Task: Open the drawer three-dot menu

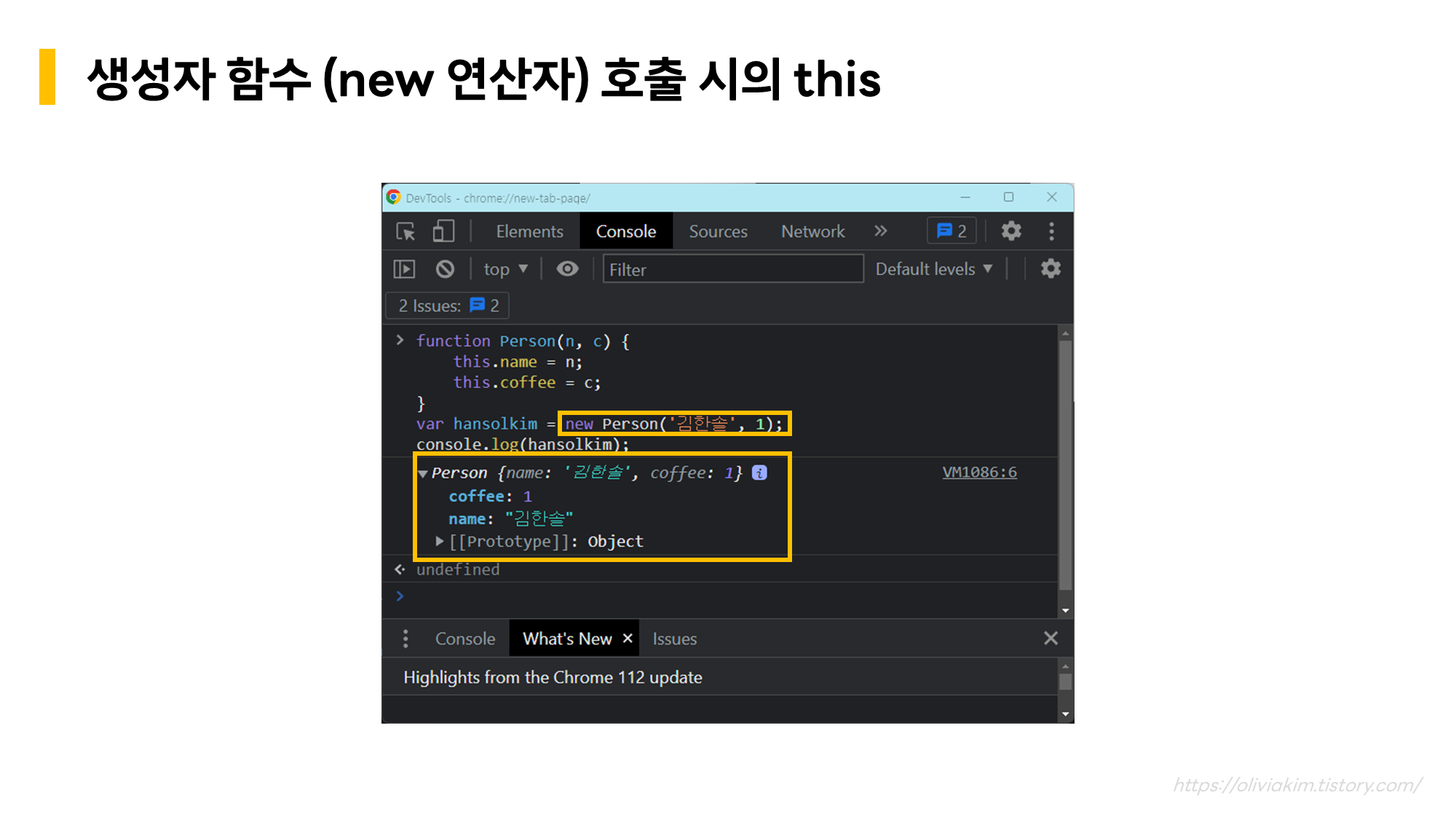Action: [x=405, y=639]
